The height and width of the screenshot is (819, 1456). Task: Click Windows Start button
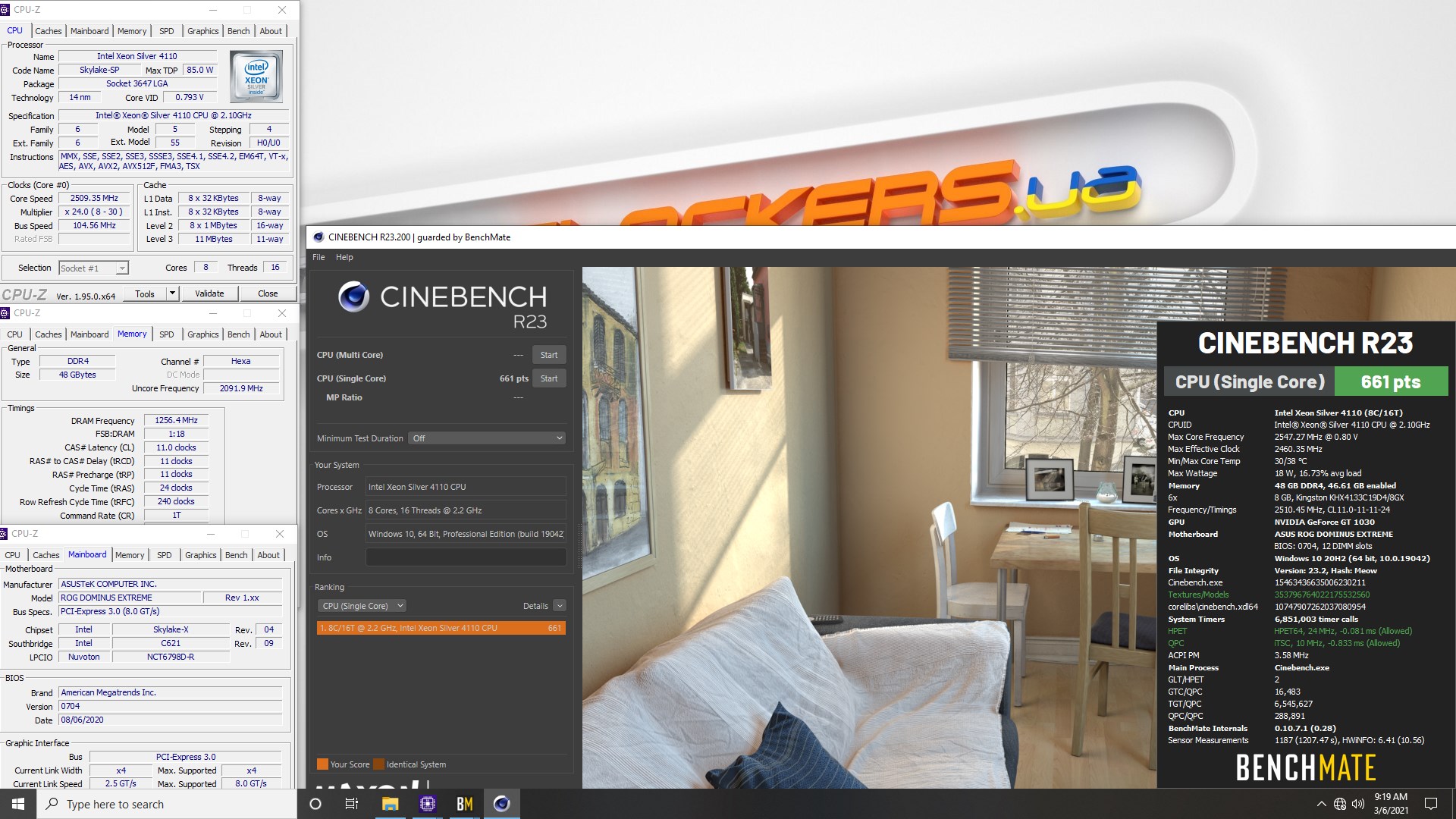(x=18, y=804)
